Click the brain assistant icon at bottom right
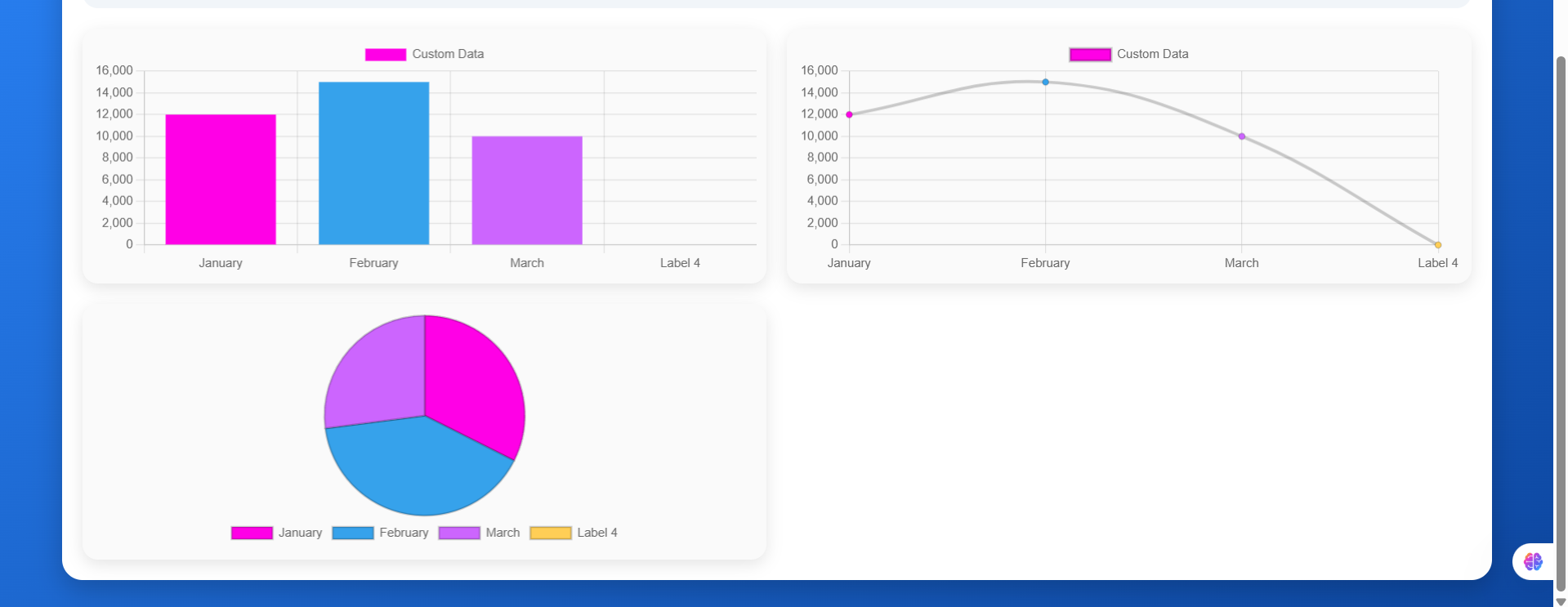The image size is (1568, 607). pos(1533,561)
